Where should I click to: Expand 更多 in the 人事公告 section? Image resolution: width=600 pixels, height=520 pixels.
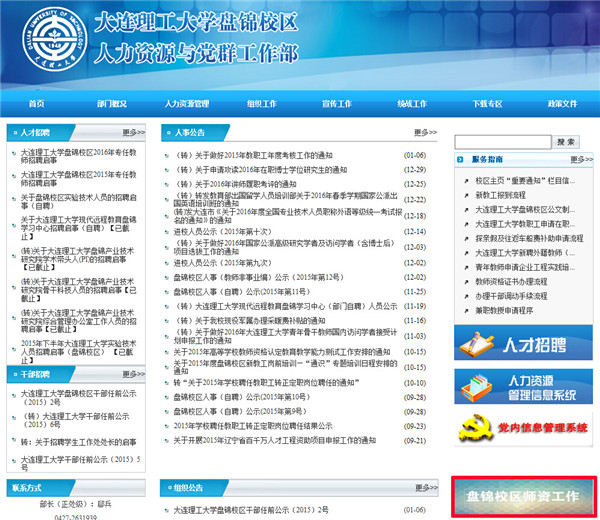(427, 131)
